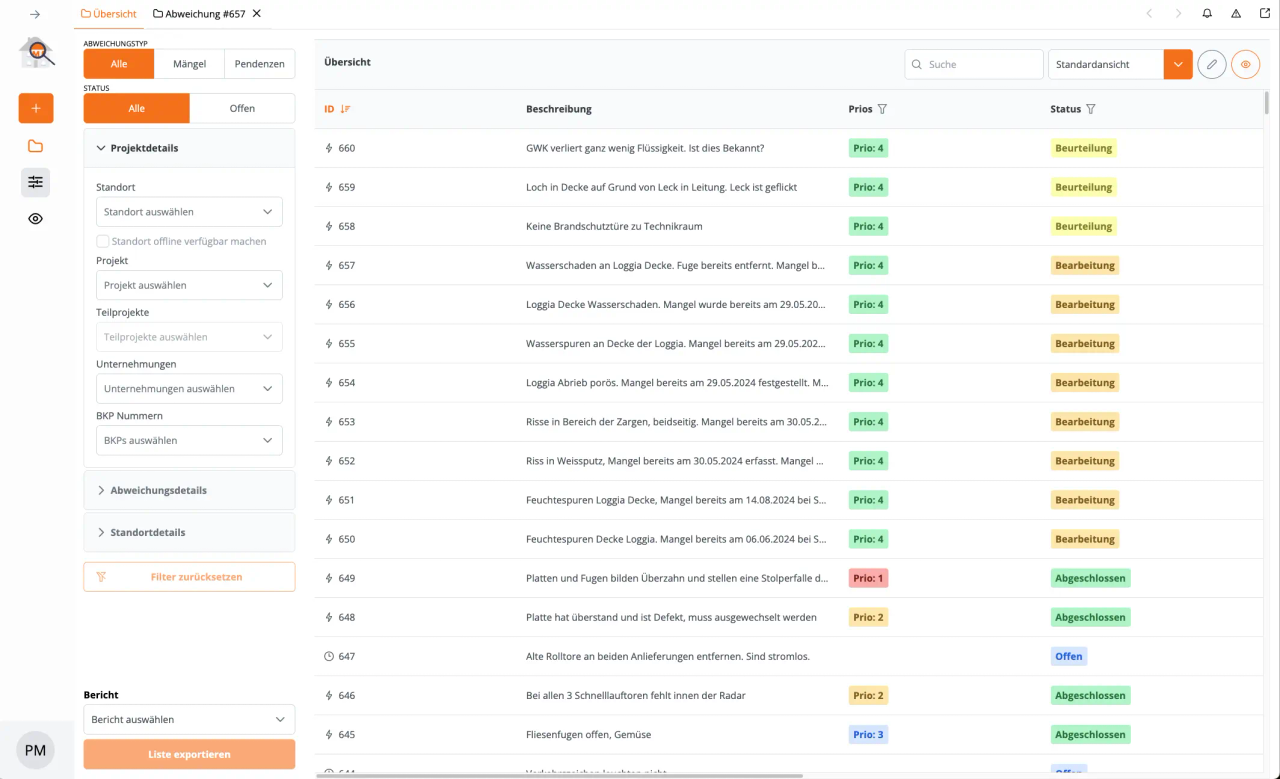This screenshot has width=1280, height=779.
Task: Switch to the Abweichung #657 tab
Action: [199, 14]
